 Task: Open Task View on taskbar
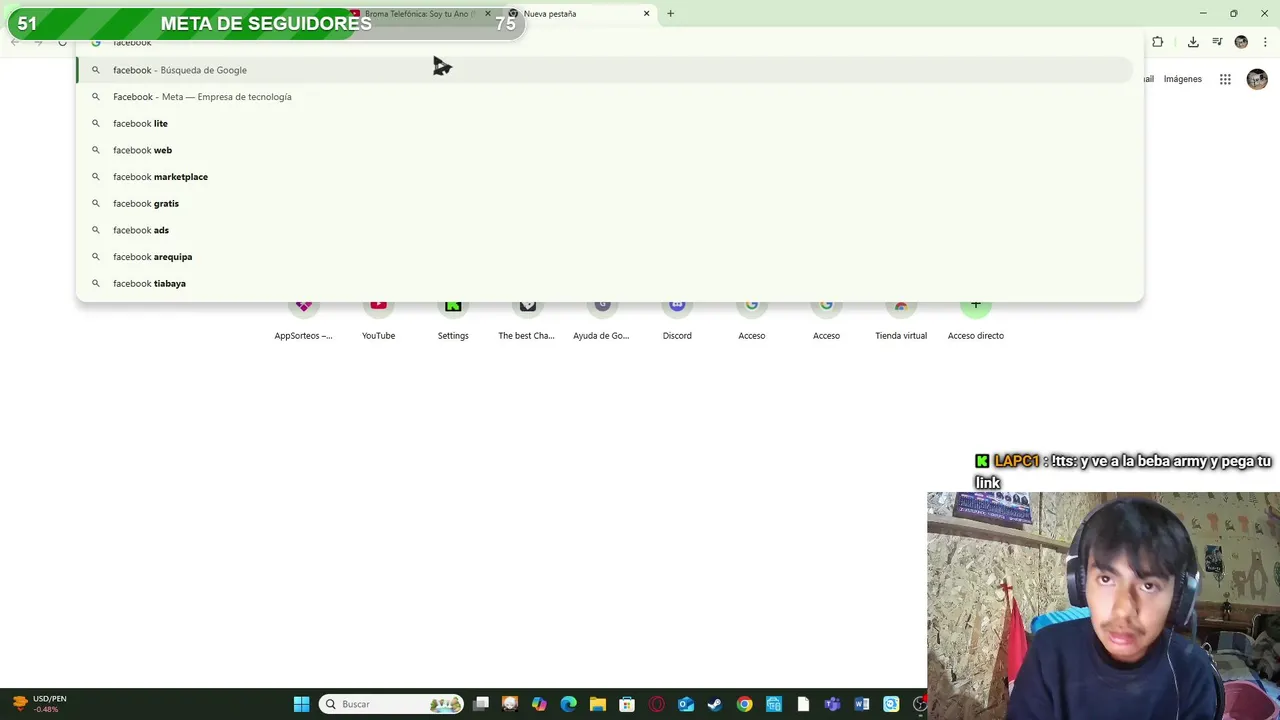[x=481, y=704]
